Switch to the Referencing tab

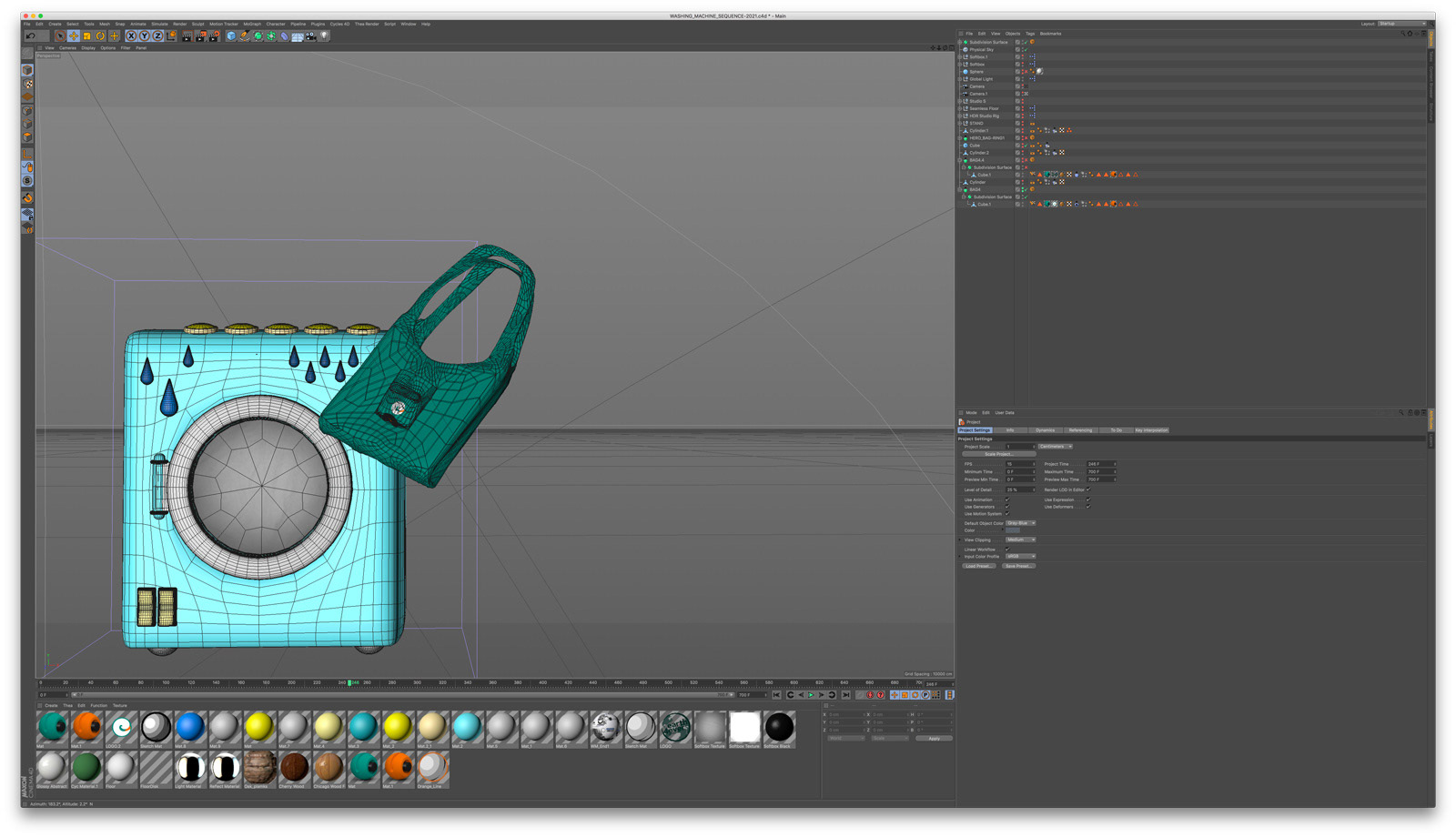coord(1080,430)
